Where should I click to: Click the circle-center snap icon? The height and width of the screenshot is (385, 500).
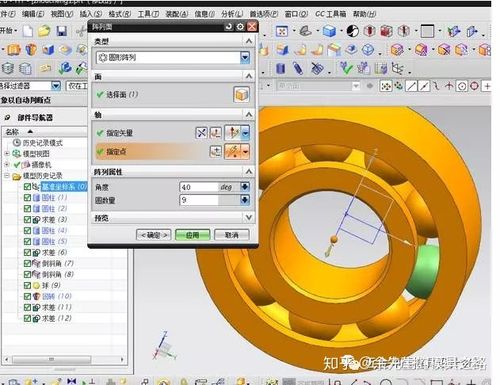point(462,86)
